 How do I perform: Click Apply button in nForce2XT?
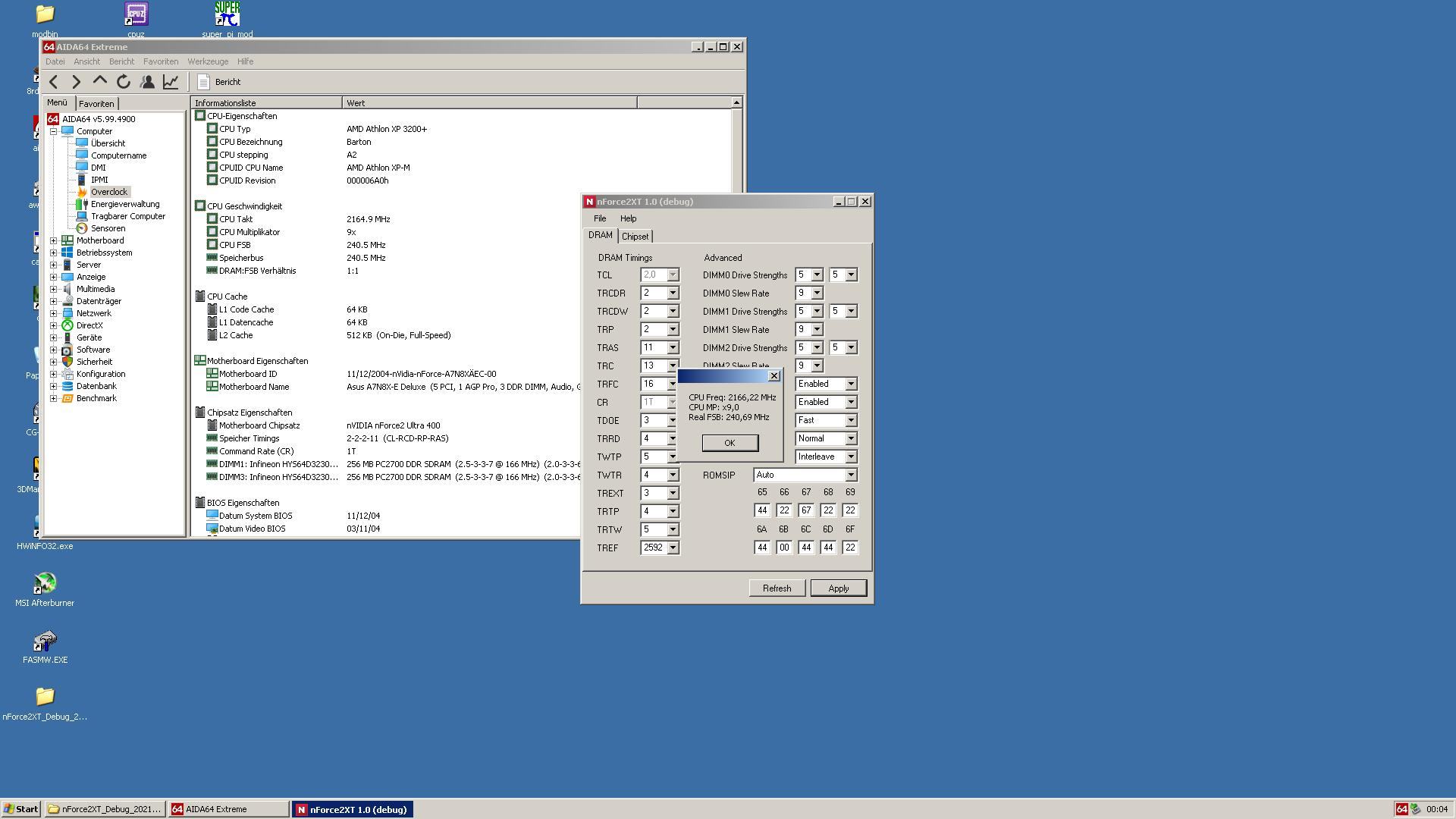tap(838, 588)
